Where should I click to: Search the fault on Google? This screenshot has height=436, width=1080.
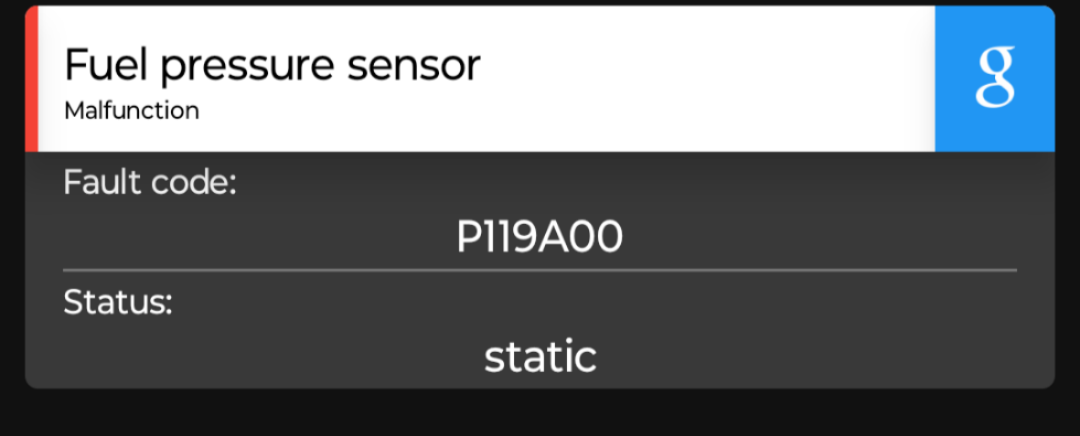[x=995, y=79]
